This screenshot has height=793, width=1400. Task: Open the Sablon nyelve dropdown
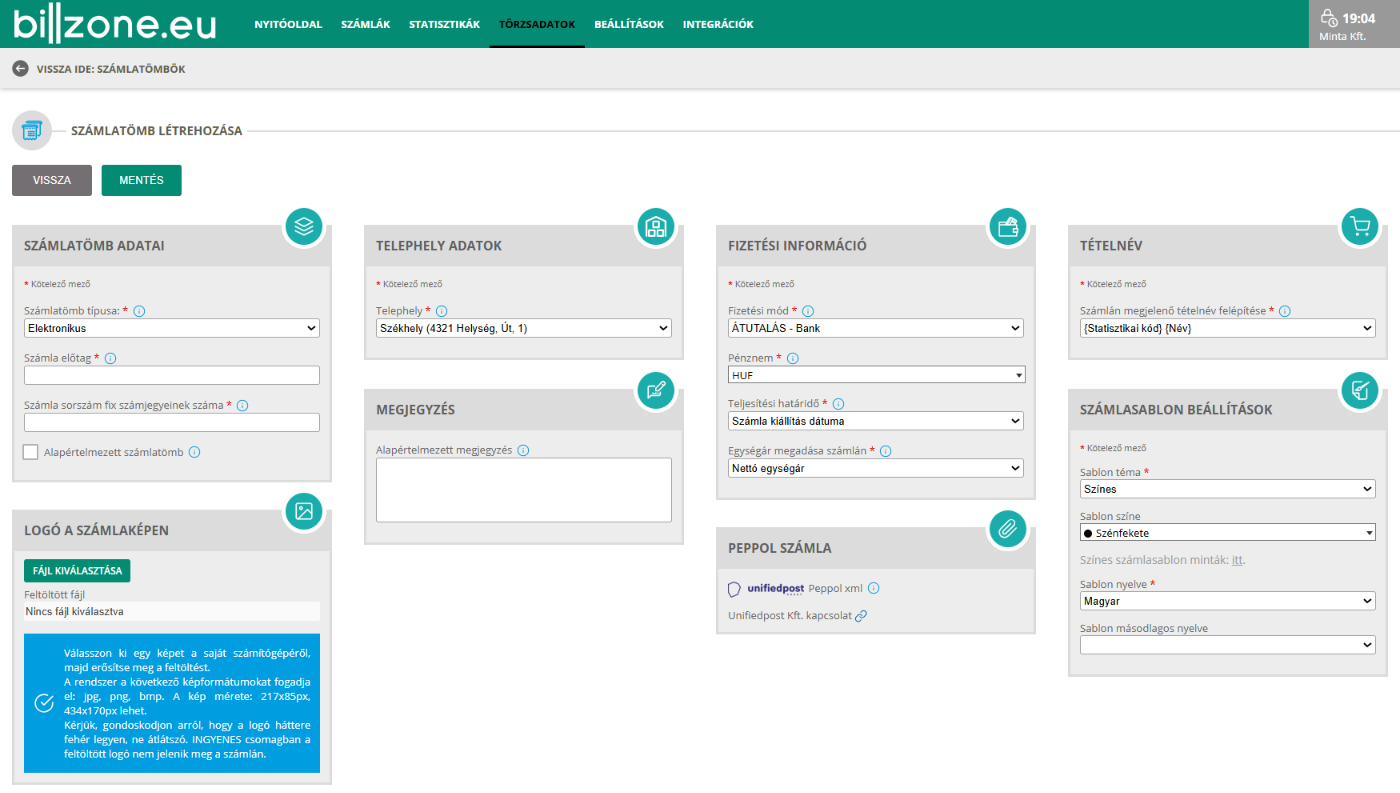1227,601
